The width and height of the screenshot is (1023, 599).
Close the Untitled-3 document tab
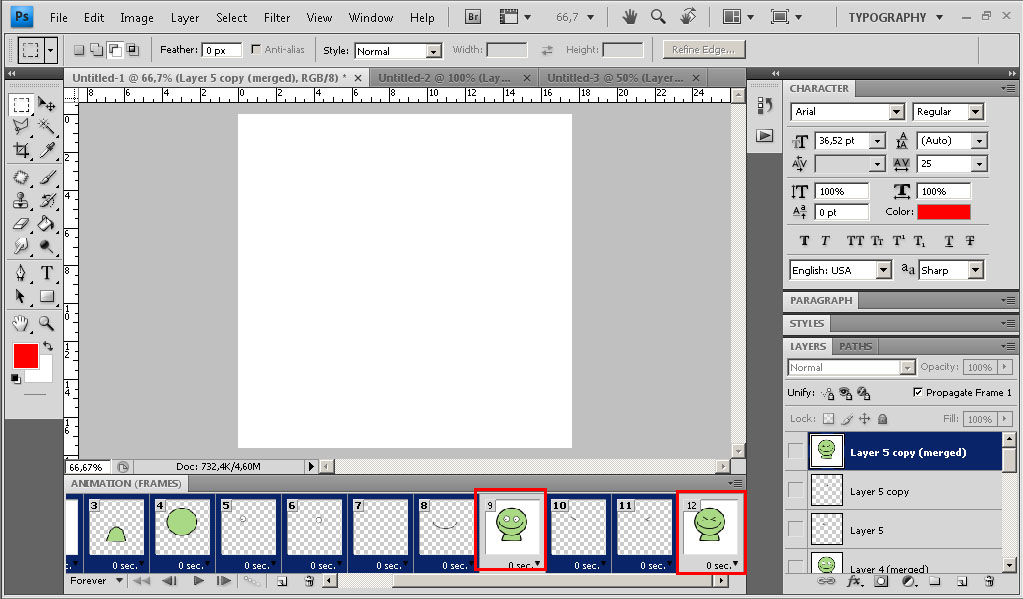point(695,78)
